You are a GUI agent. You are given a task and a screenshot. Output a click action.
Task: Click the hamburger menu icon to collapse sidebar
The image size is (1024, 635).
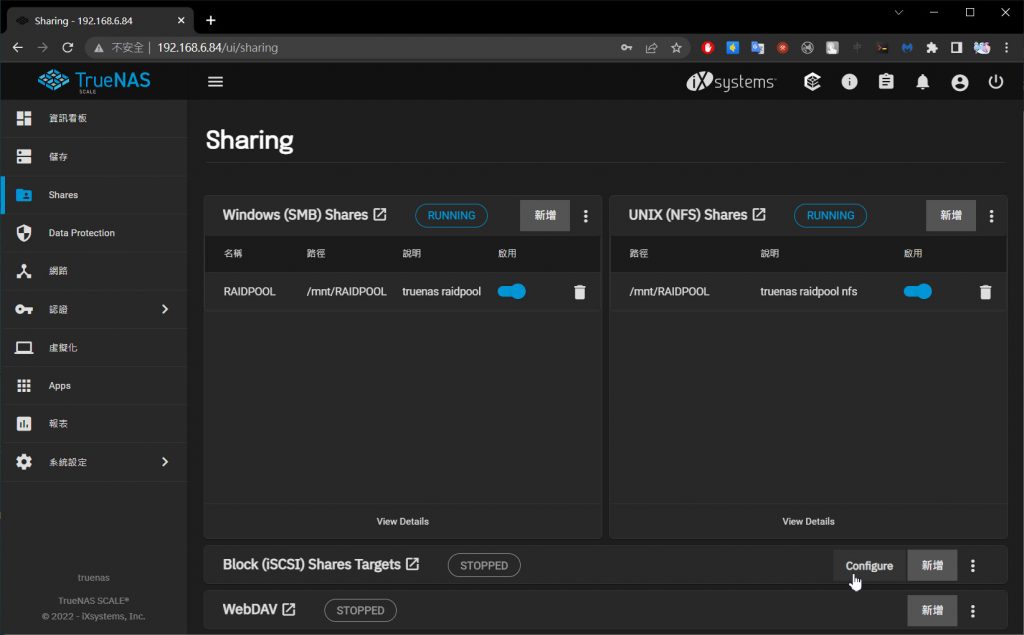(215, 82)
